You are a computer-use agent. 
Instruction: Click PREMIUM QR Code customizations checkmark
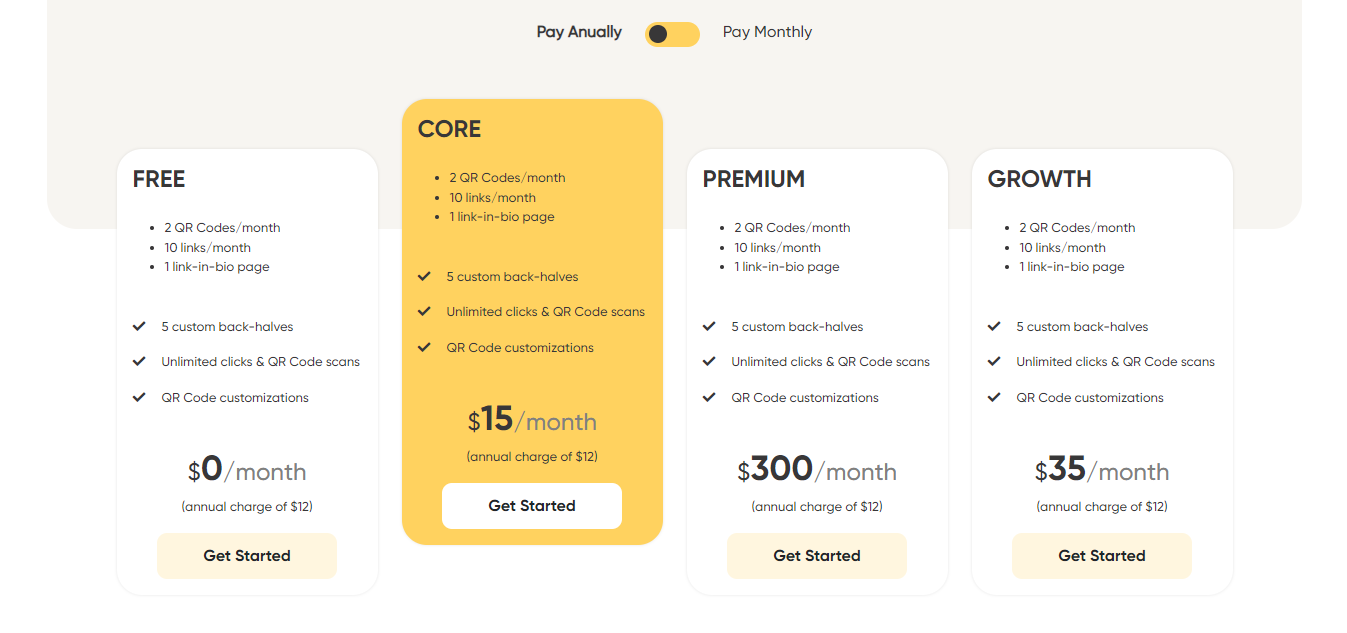709,398
